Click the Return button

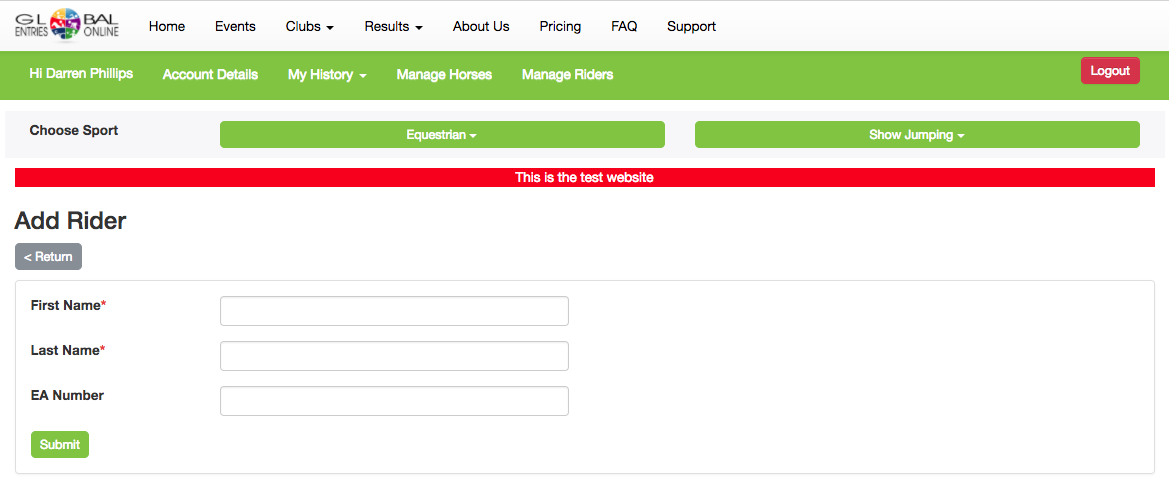coord(48,257)
